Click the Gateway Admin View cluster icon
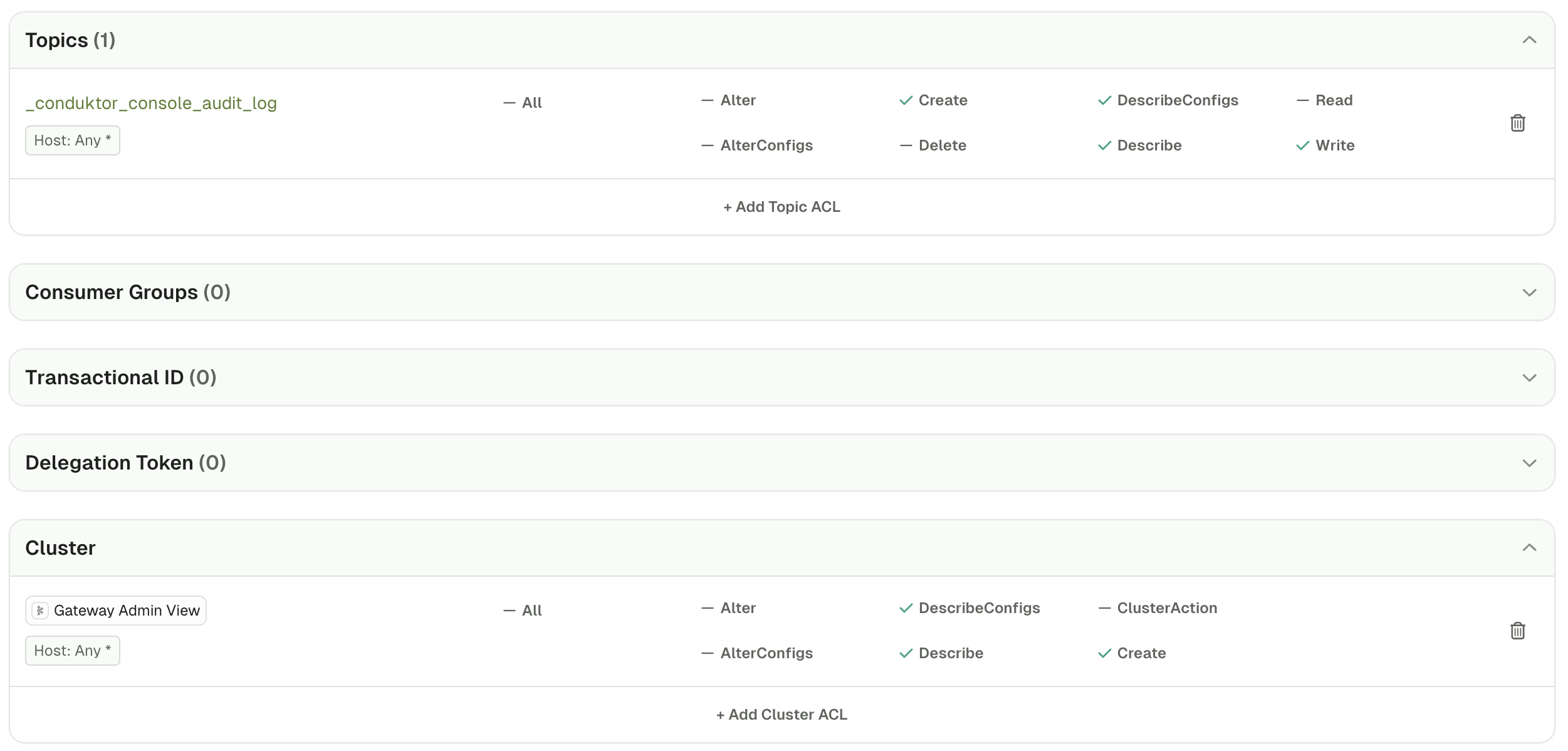Image resolution: width=1568 pixels, height=751 pixels. [40, 611]
